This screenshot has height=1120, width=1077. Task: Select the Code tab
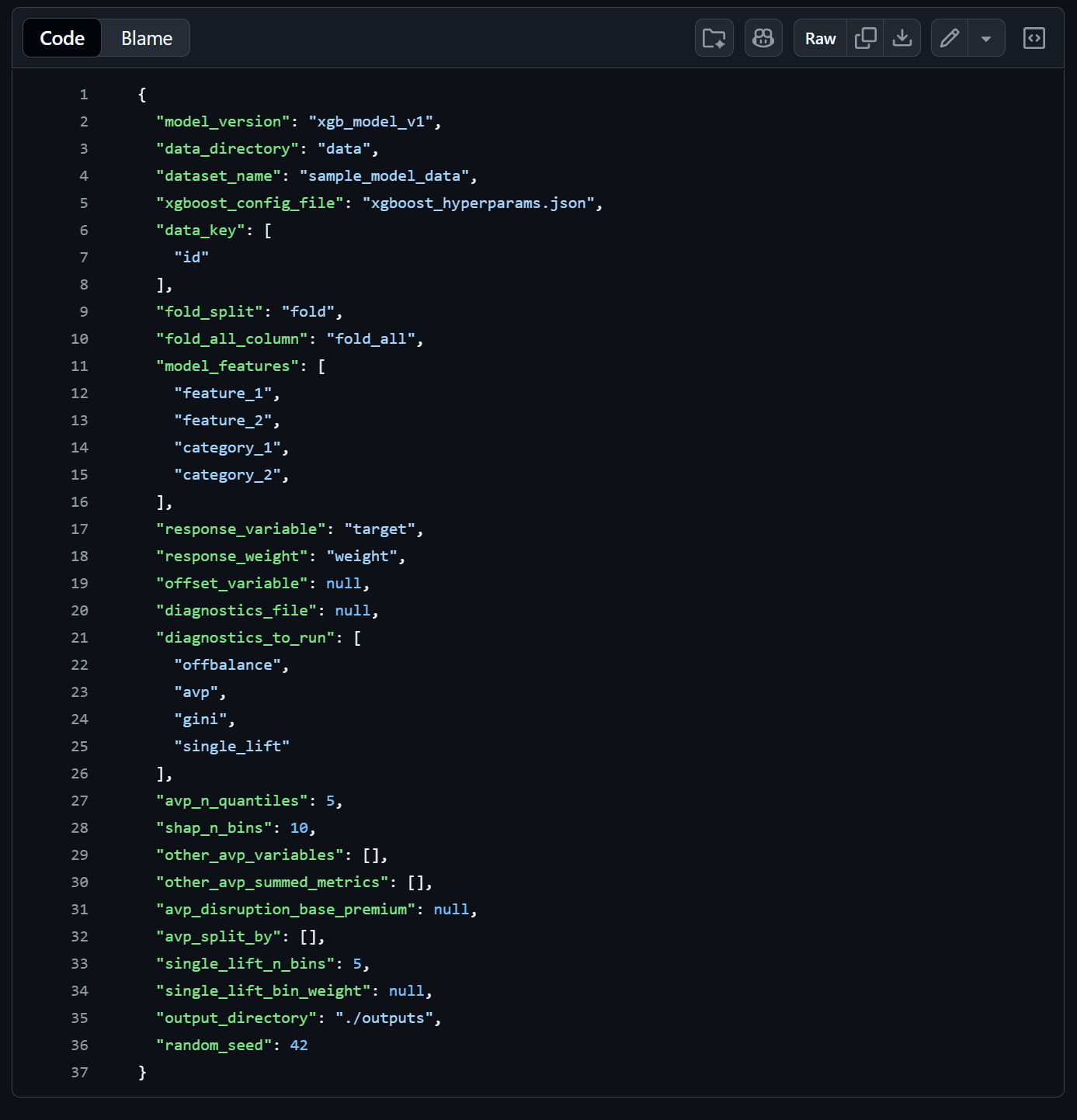(61, 37)
